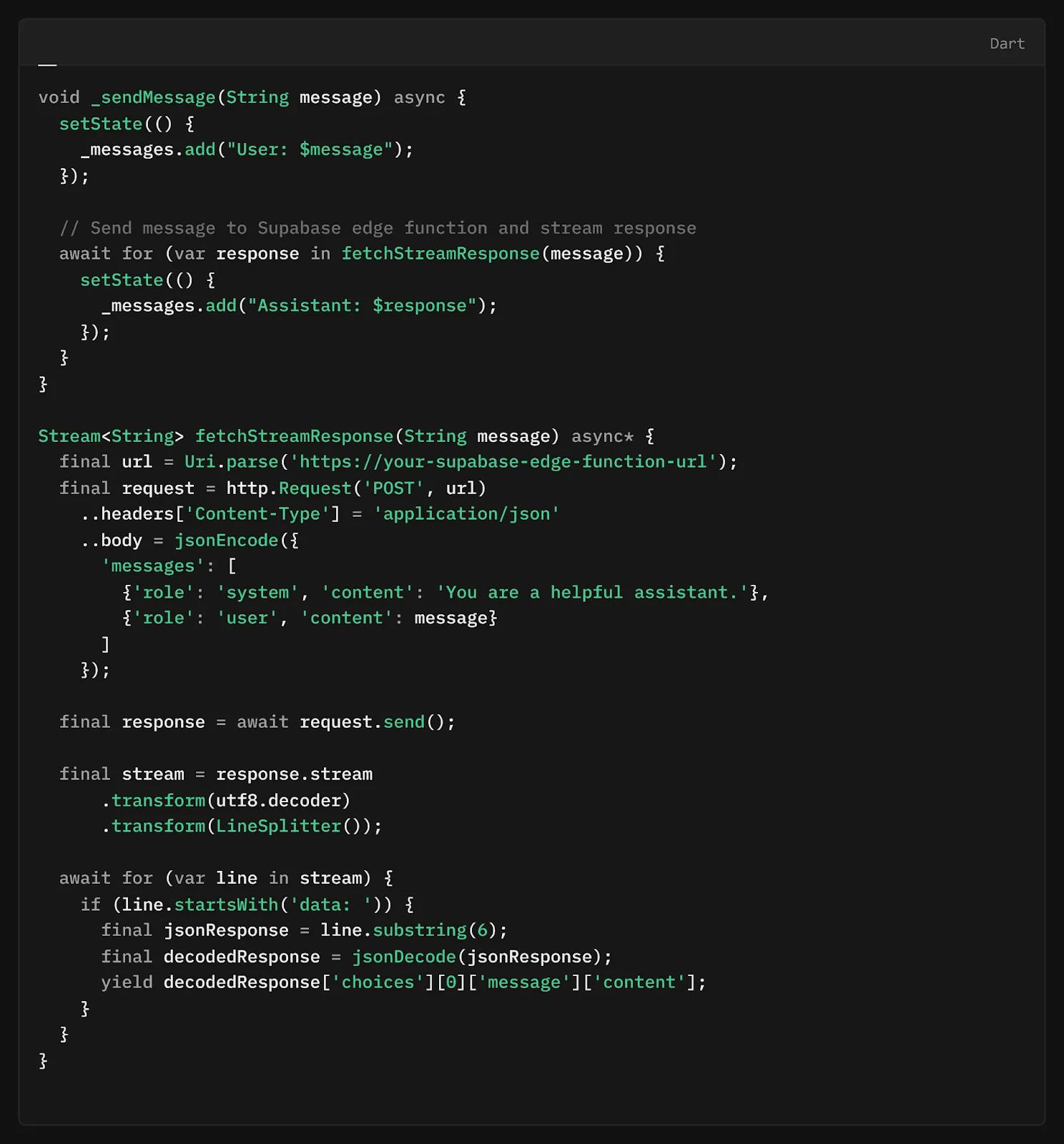Click Uri.parse method call
This screenshot has height=1144, width=1064.
click(x=231, y=462)
